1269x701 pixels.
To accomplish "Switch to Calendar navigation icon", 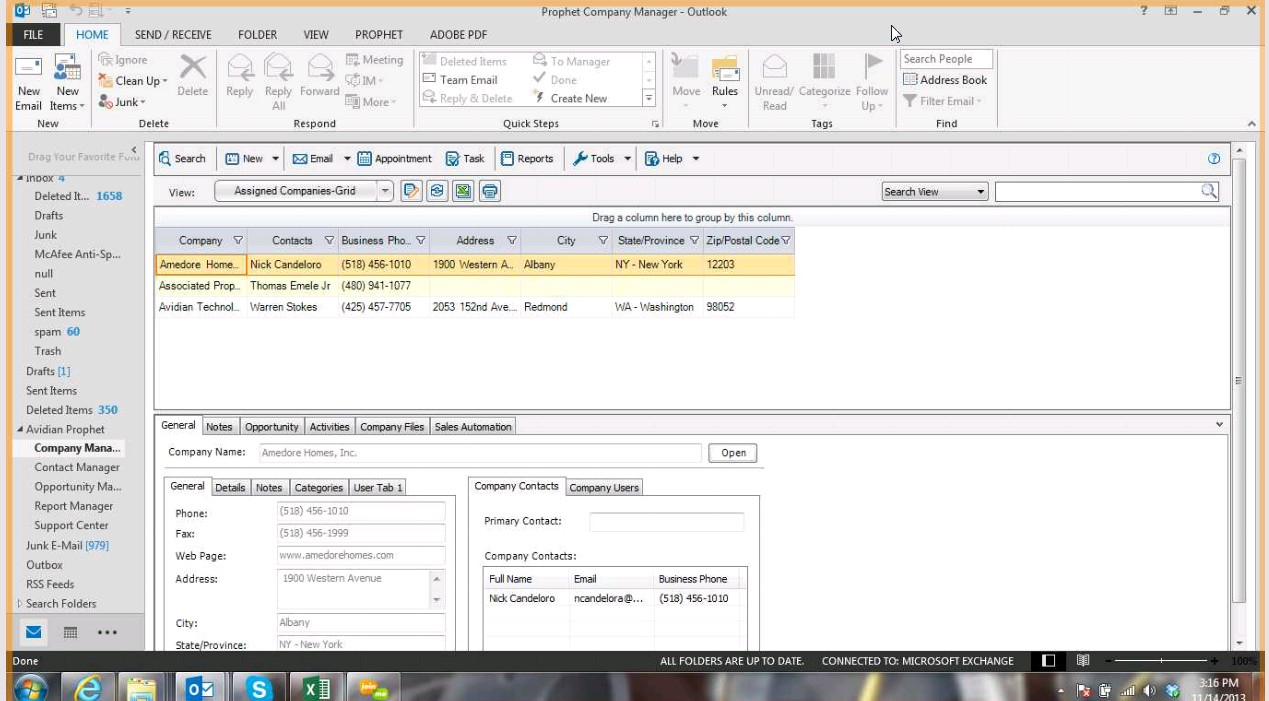I will [71, 632].
